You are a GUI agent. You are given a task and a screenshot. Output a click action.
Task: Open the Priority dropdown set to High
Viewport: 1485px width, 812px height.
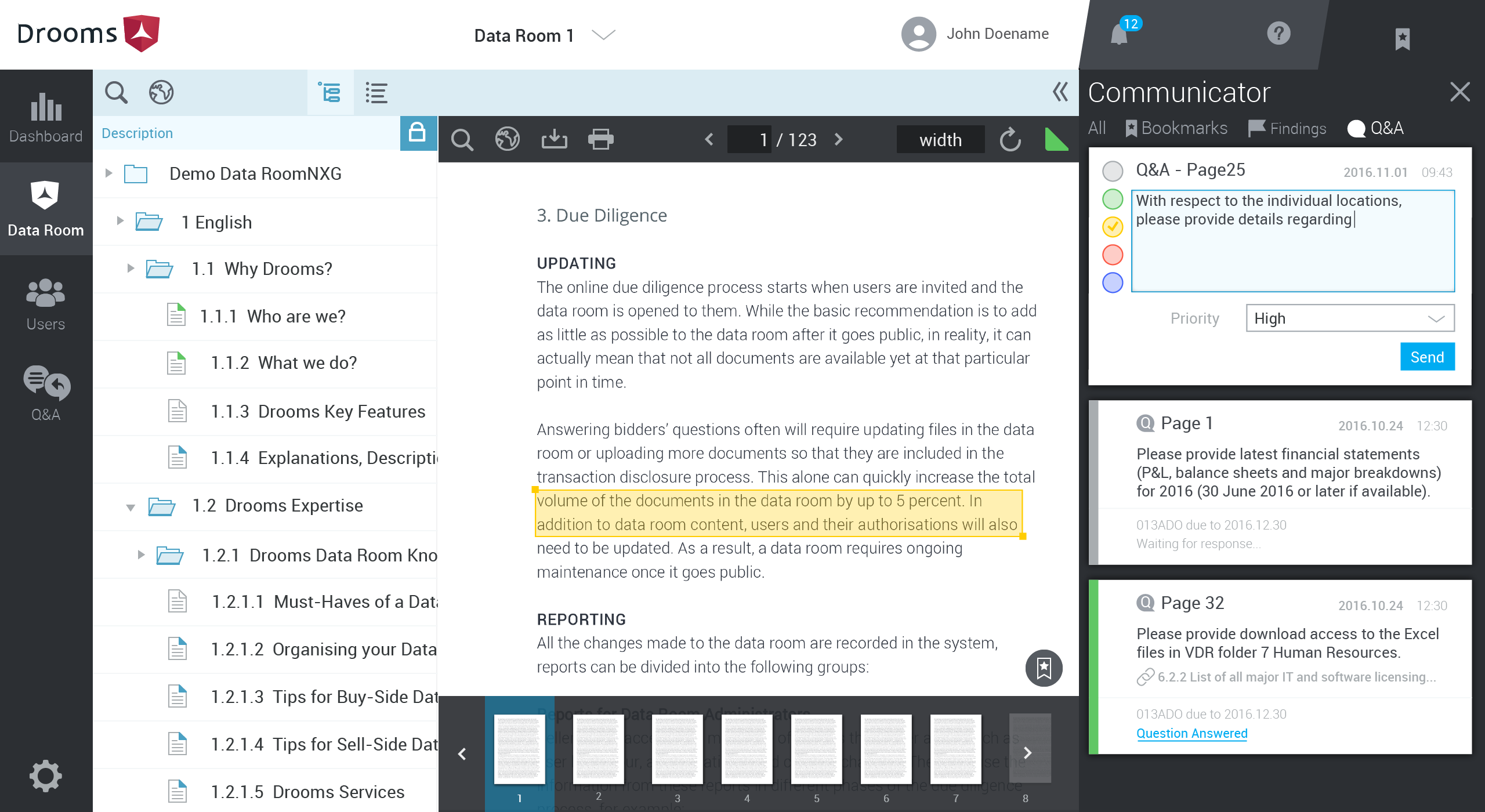1349,318
